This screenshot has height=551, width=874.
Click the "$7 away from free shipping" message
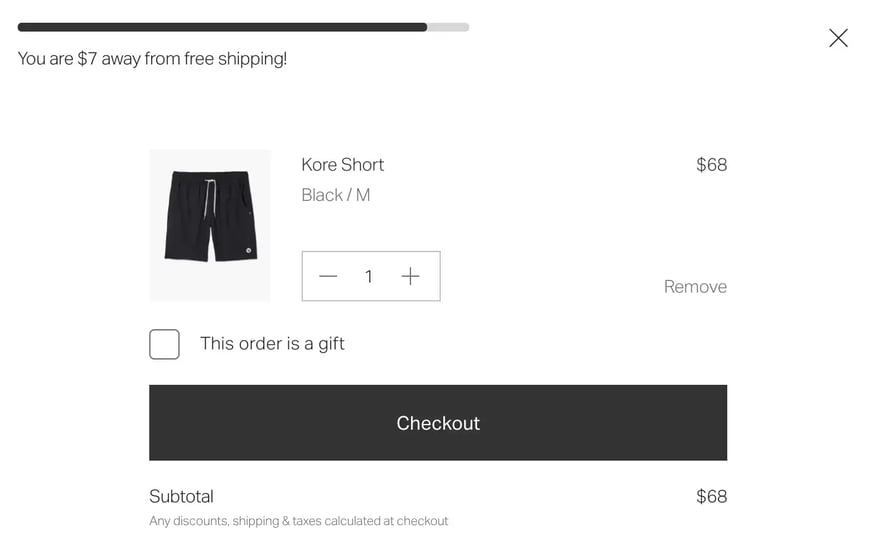click(x=152, y=59)
